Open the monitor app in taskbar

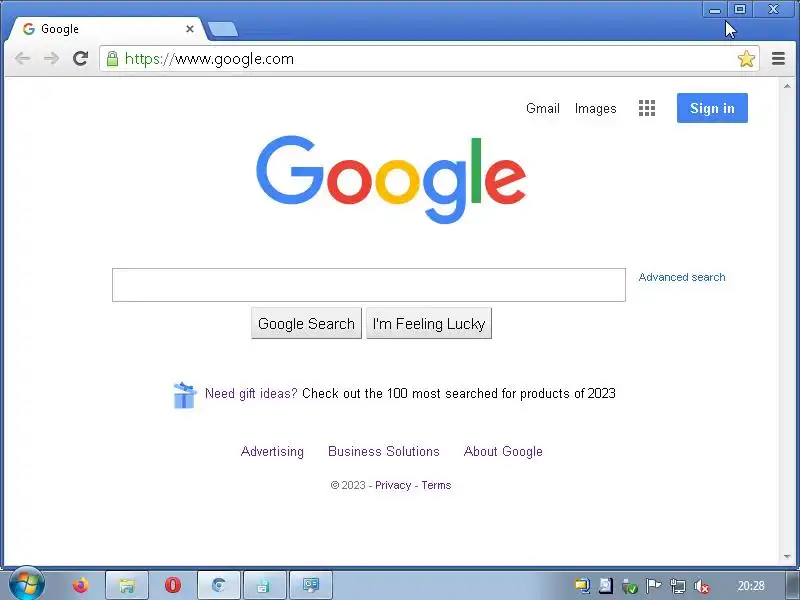[311, 585]
